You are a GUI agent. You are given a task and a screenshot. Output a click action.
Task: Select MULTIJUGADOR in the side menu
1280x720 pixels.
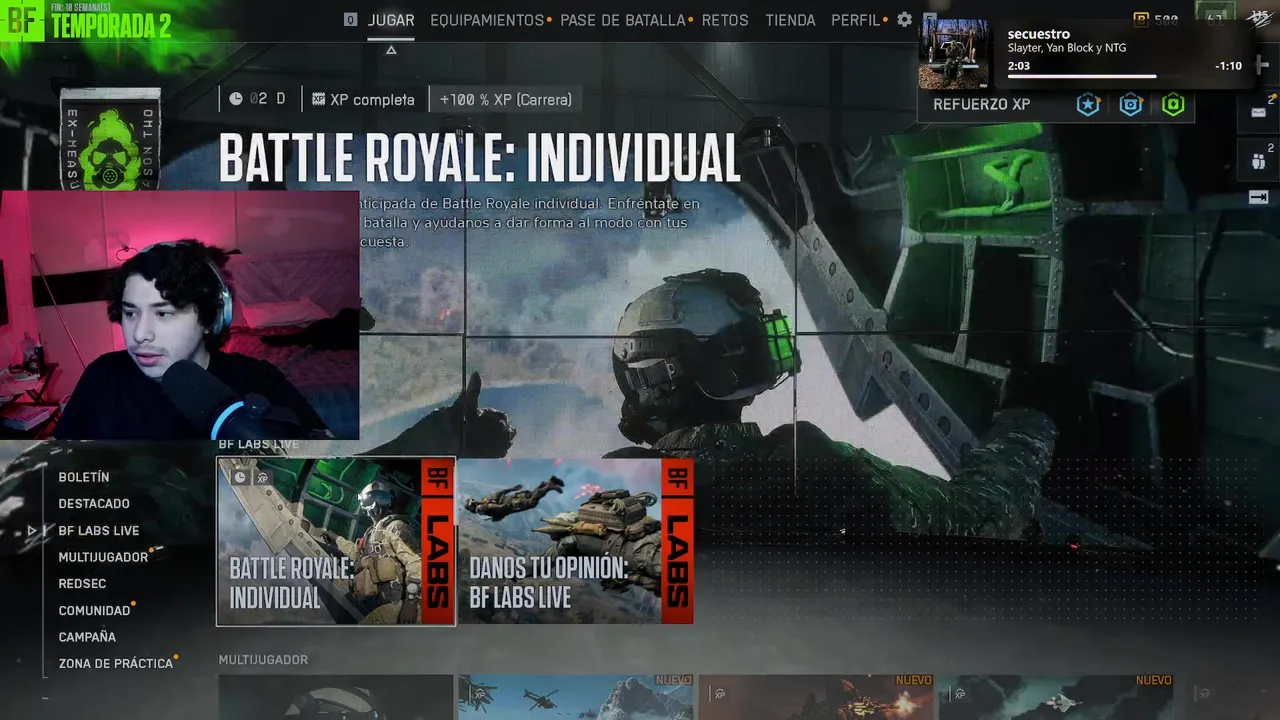[x=103, y=557]
